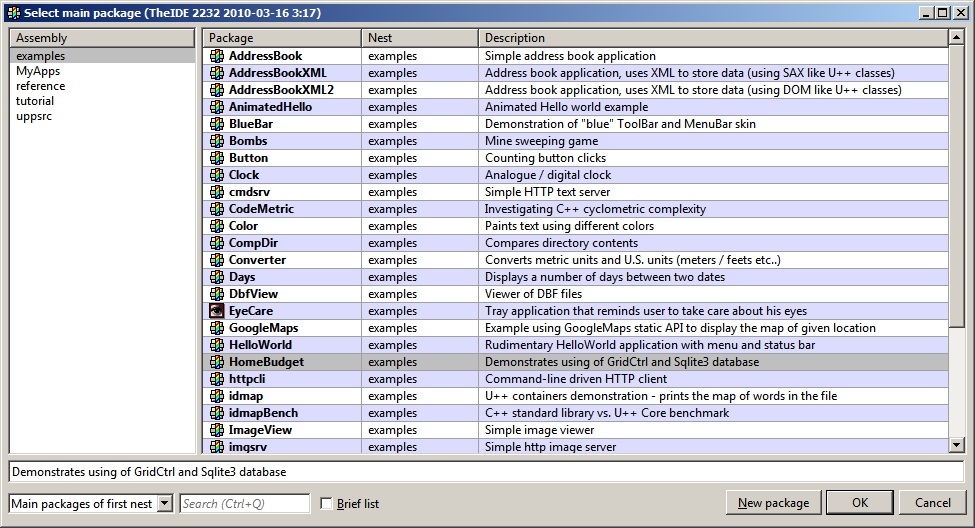
Task: Click the Clock package icon
Action: pos(217,175)
